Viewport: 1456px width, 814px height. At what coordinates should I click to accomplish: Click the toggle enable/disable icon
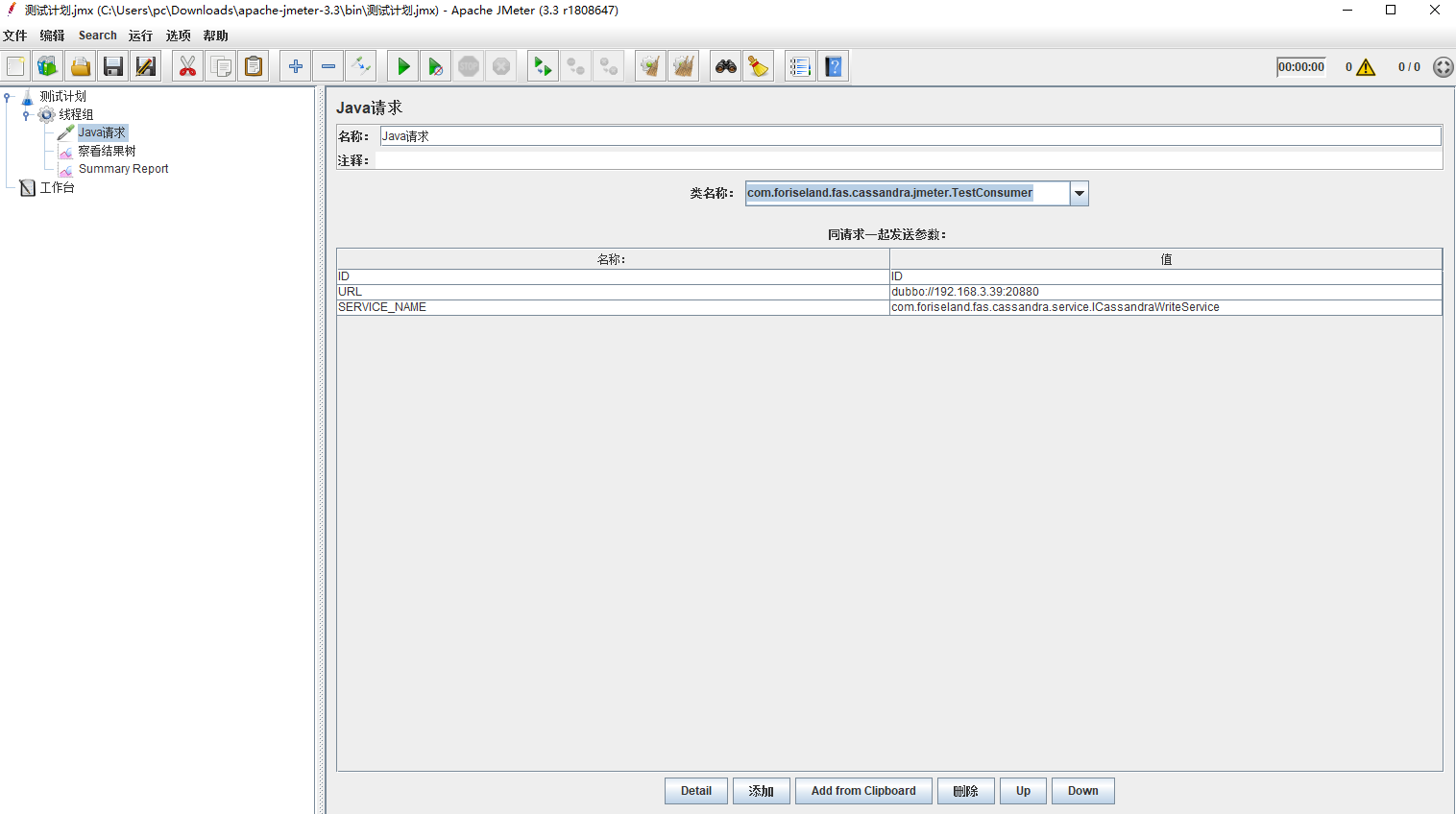coord(361,66)
